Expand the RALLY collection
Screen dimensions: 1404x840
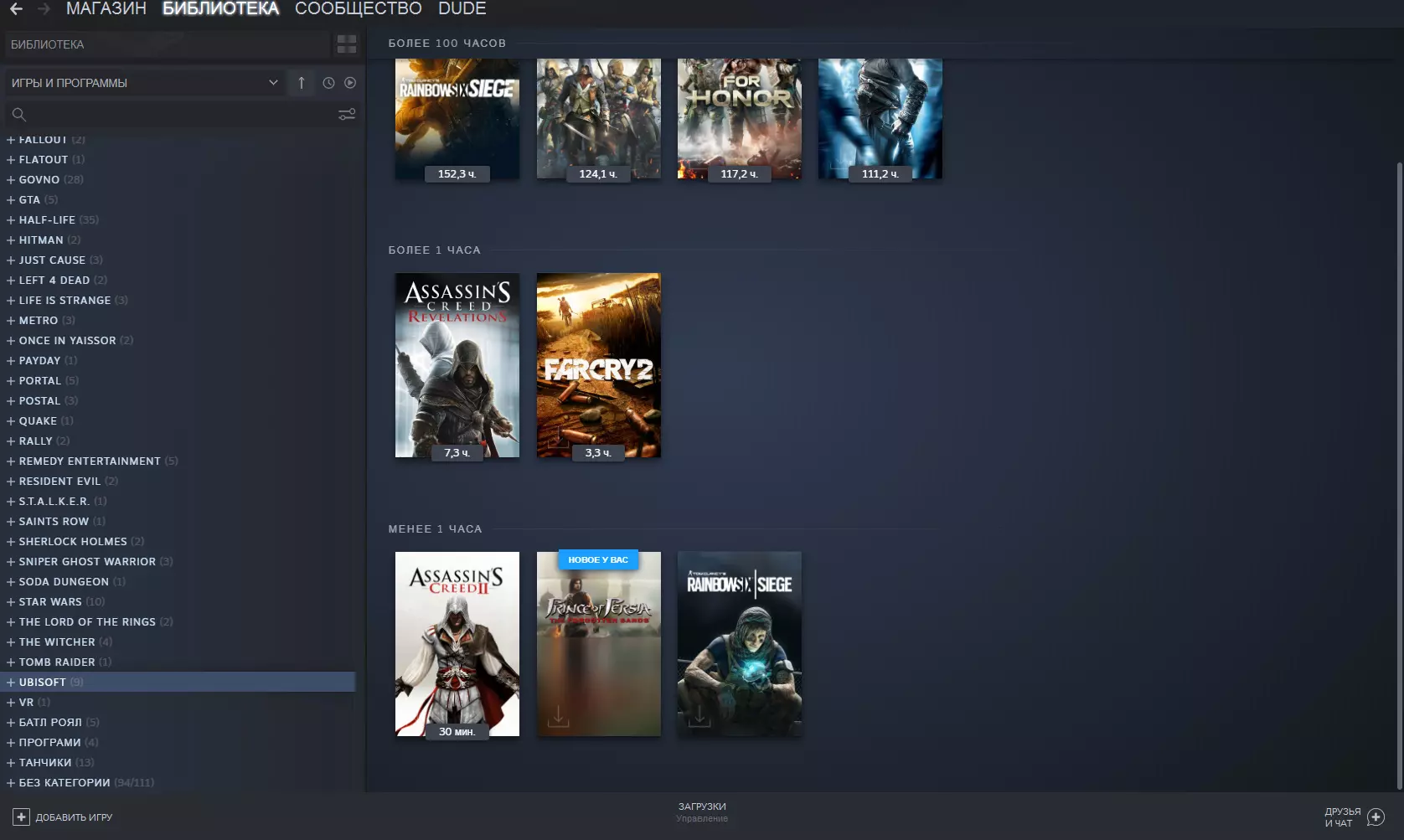11,441
